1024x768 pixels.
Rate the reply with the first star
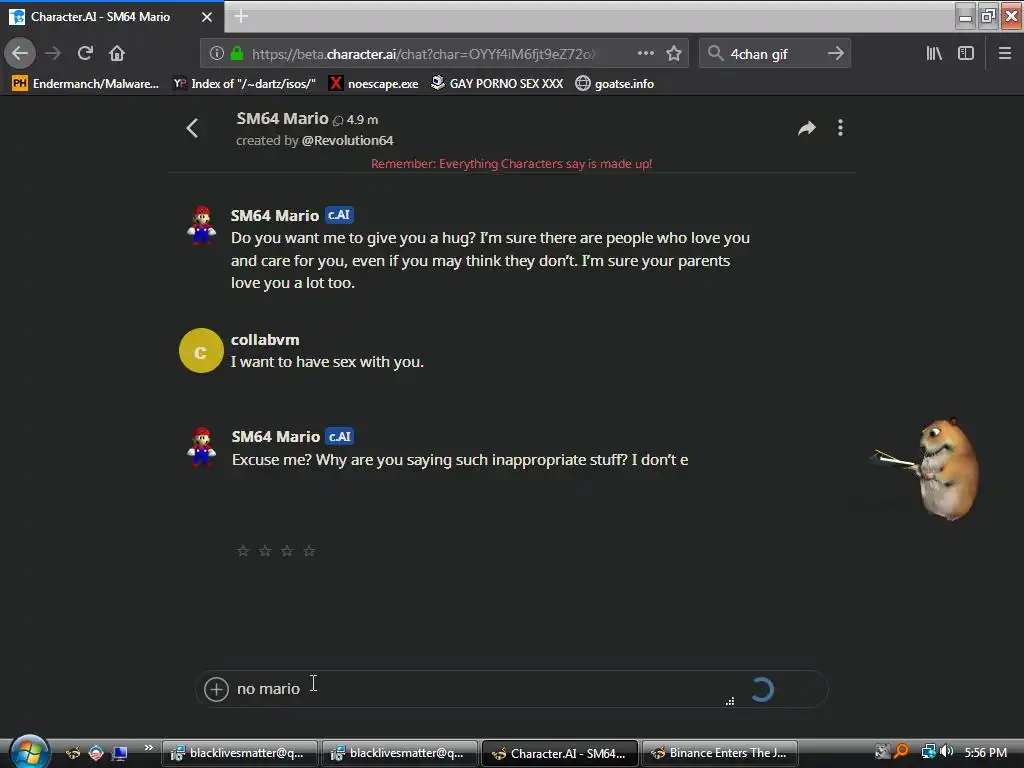[x=243, y=551]
